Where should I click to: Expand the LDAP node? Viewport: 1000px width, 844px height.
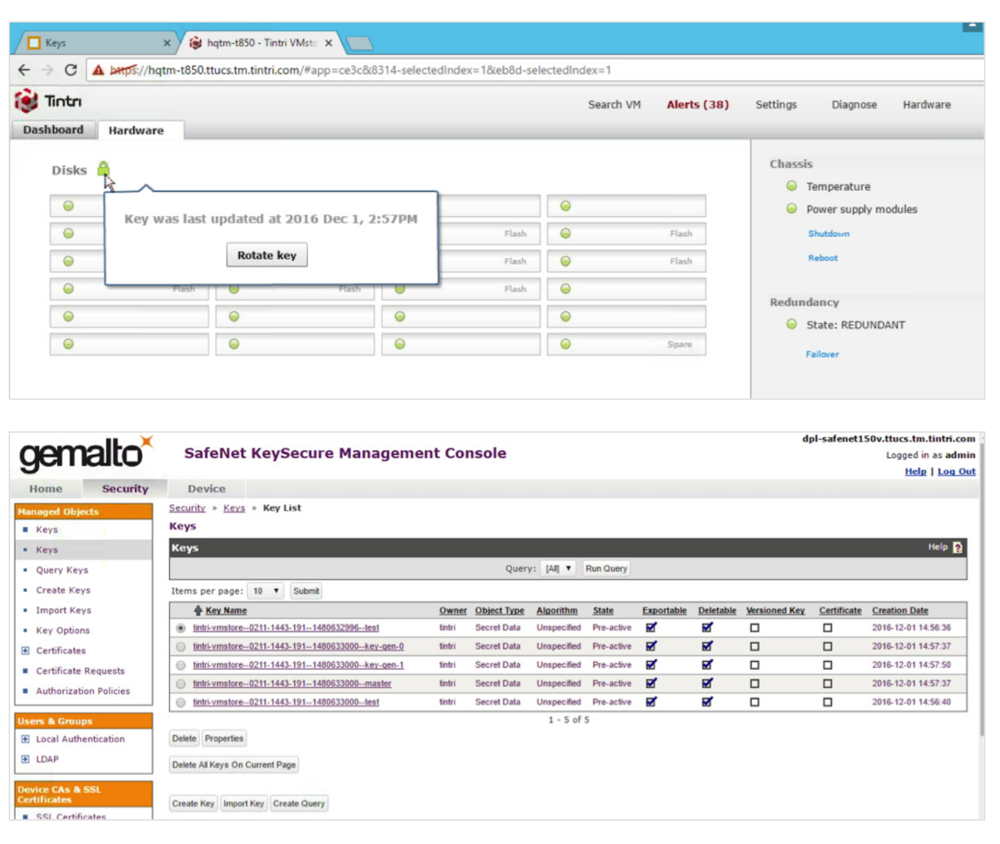(x=25, y=759)
